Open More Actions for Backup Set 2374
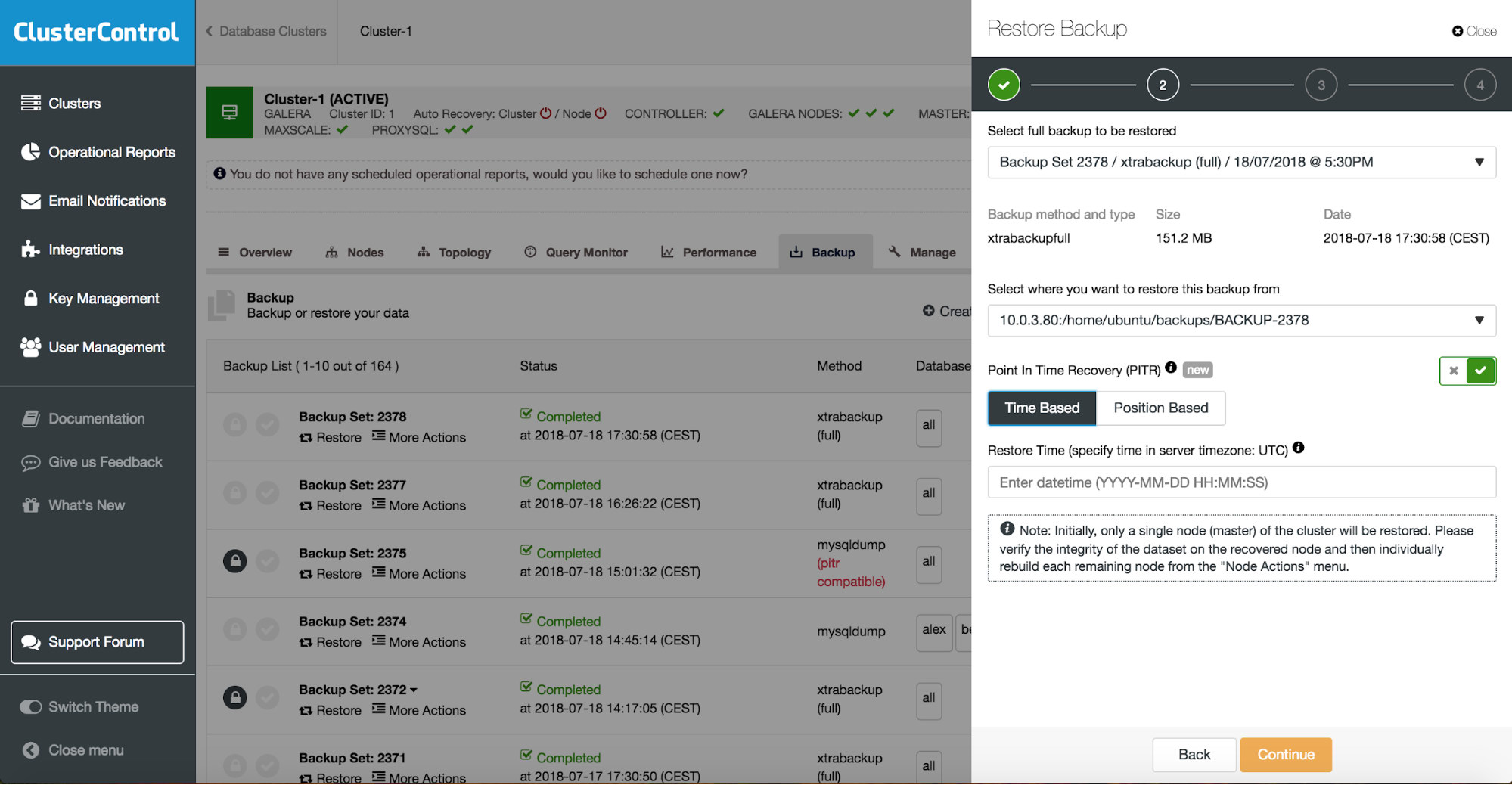This screenshot has width=1512, height=785. tap(419, 642)
